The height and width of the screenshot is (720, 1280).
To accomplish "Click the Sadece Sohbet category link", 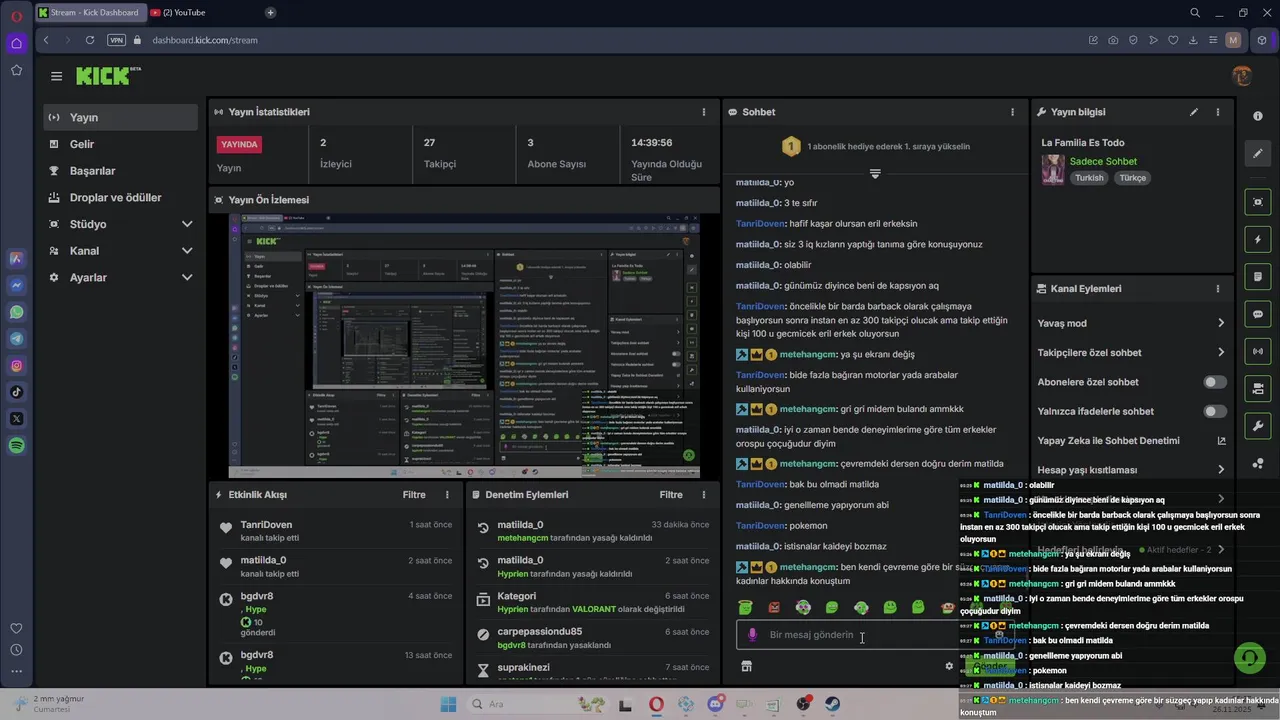I will pos(1103,161).
